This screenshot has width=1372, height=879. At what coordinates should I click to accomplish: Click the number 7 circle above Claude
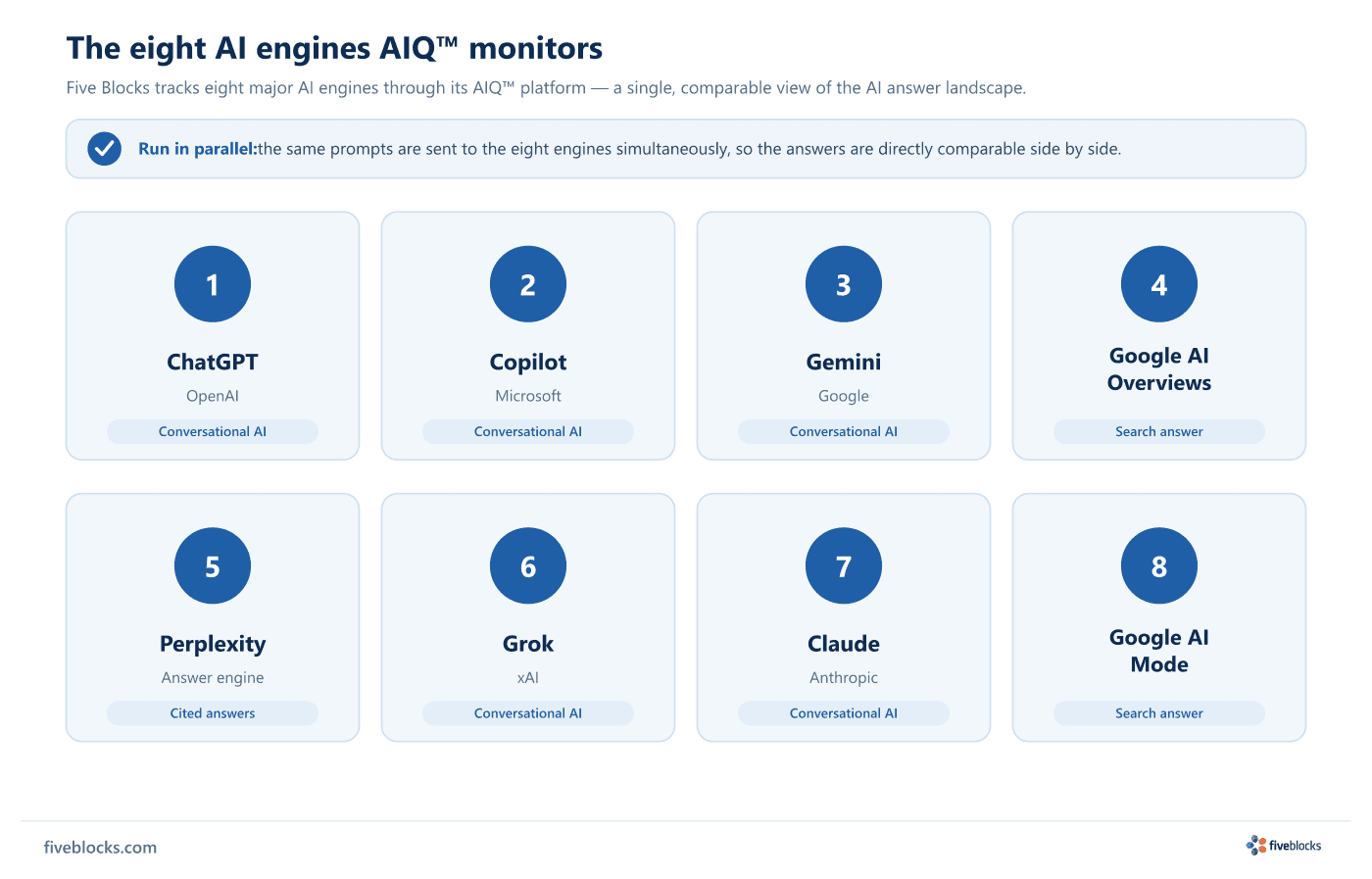(x=844, y=566)
